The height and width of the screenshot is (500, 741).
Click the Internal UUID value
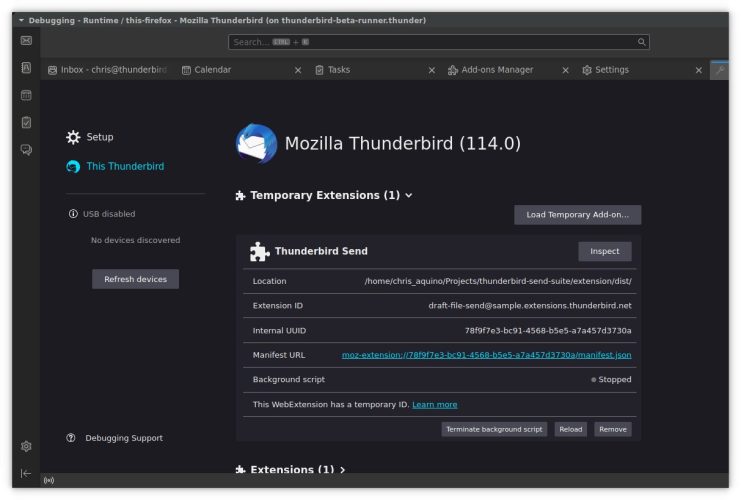pyautogui.click(x=548, y=330)
